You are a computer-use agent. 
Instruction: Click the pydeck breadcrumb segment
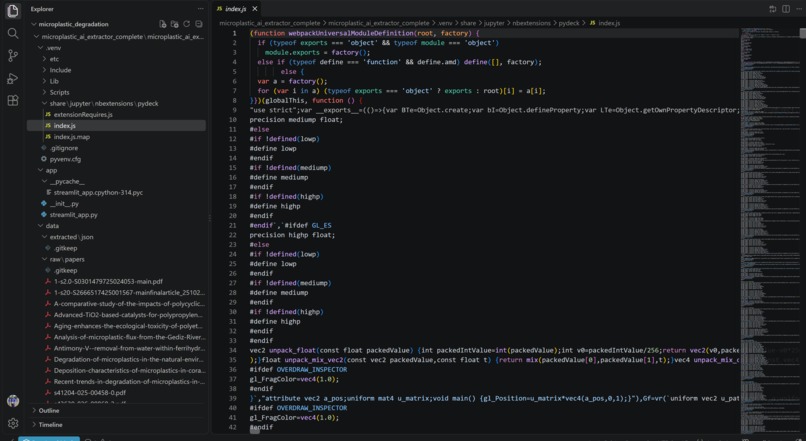point(569,23)
